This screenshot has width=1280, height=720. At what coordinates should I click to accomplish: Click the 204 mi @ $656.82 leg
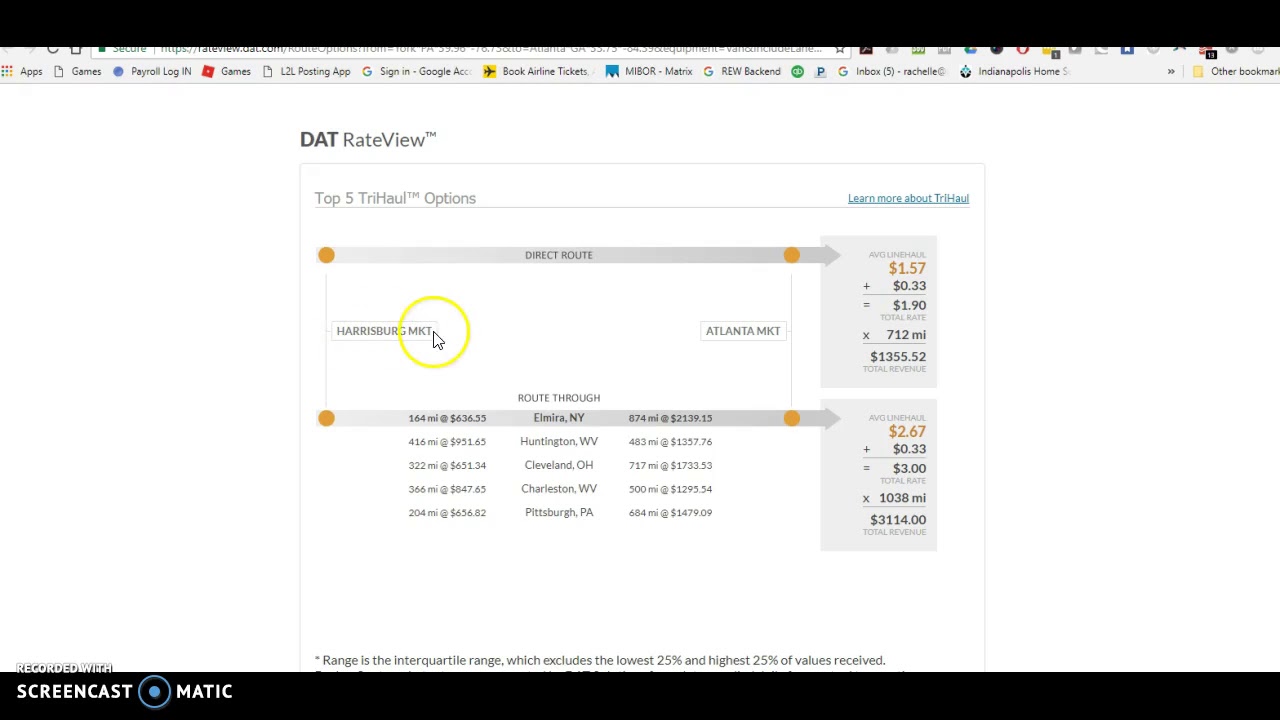[x=447, y=513]
